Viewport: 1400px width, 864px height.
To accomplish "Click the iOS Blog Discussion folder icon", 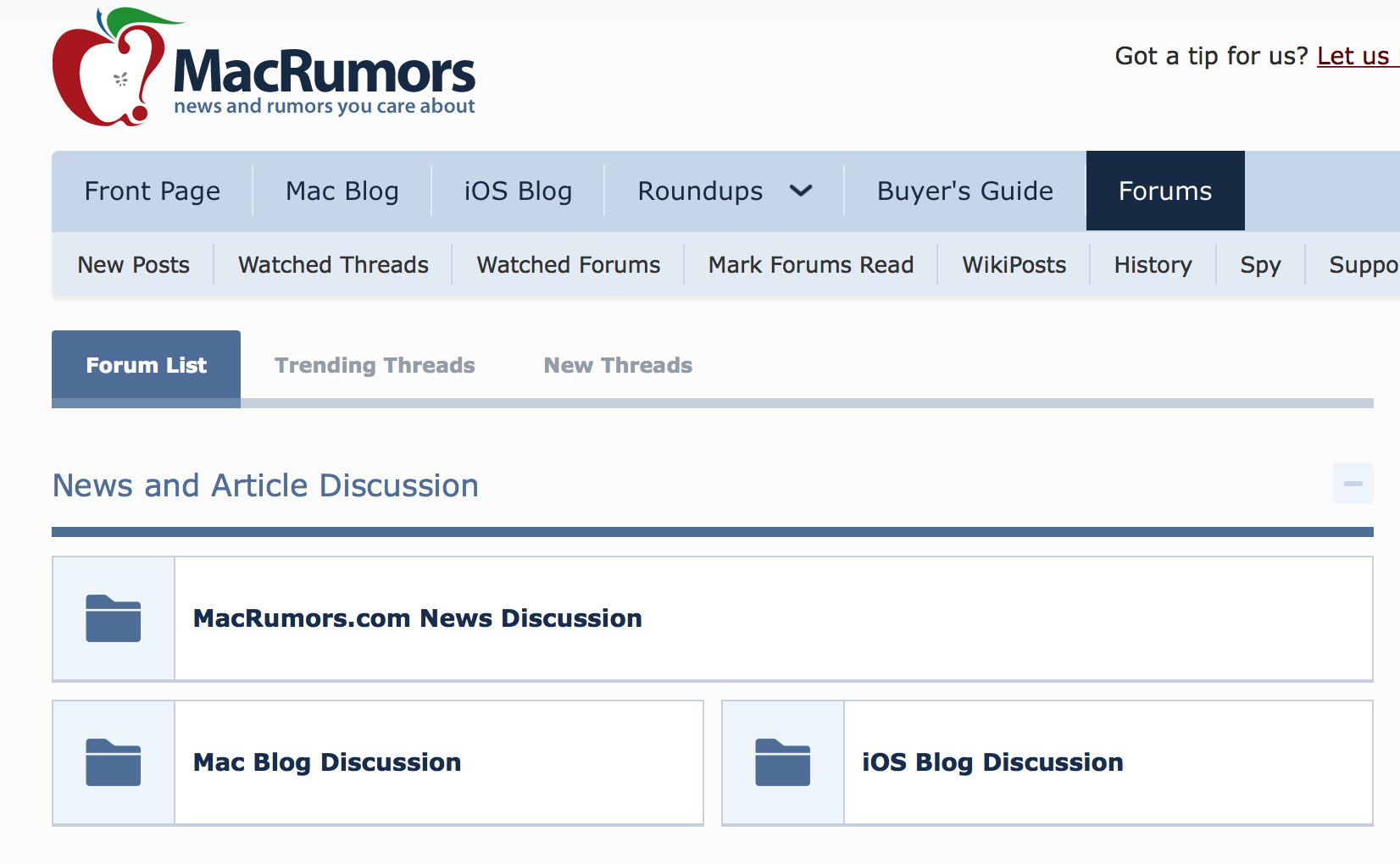I will pyautogui.click(x=783, y=762).
